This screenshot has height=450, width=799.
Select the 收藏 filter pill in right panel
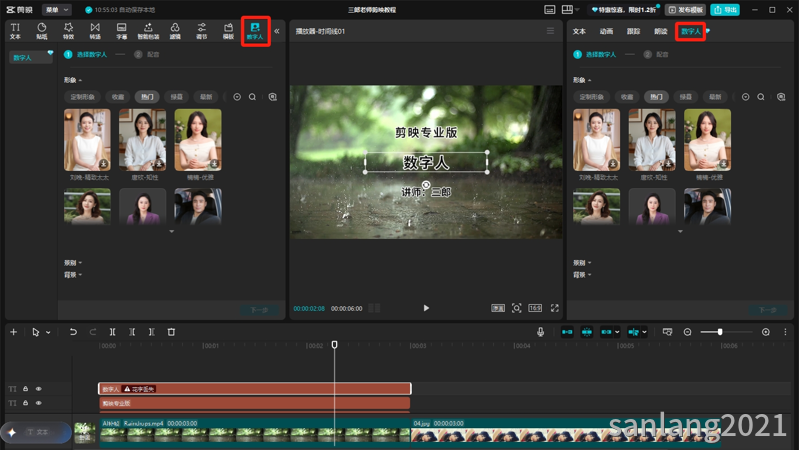coord(627,97)
